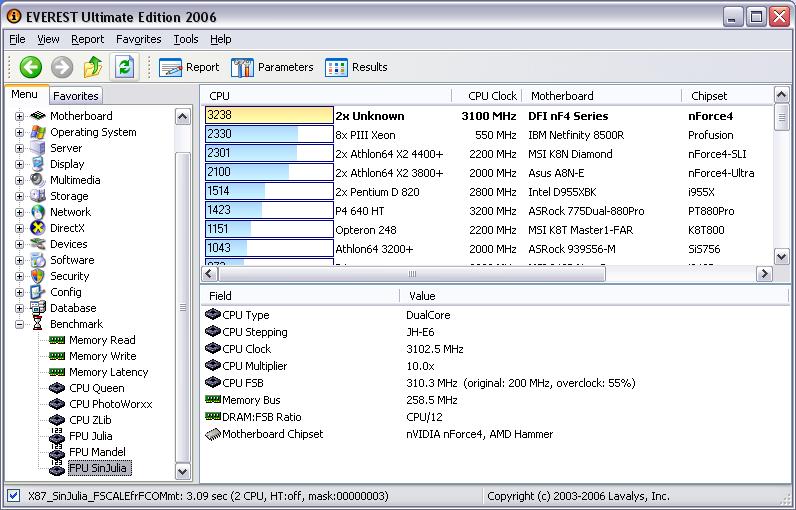Click the grey Forward arrow icon
796x510 pixels.
tap(62, 67)
